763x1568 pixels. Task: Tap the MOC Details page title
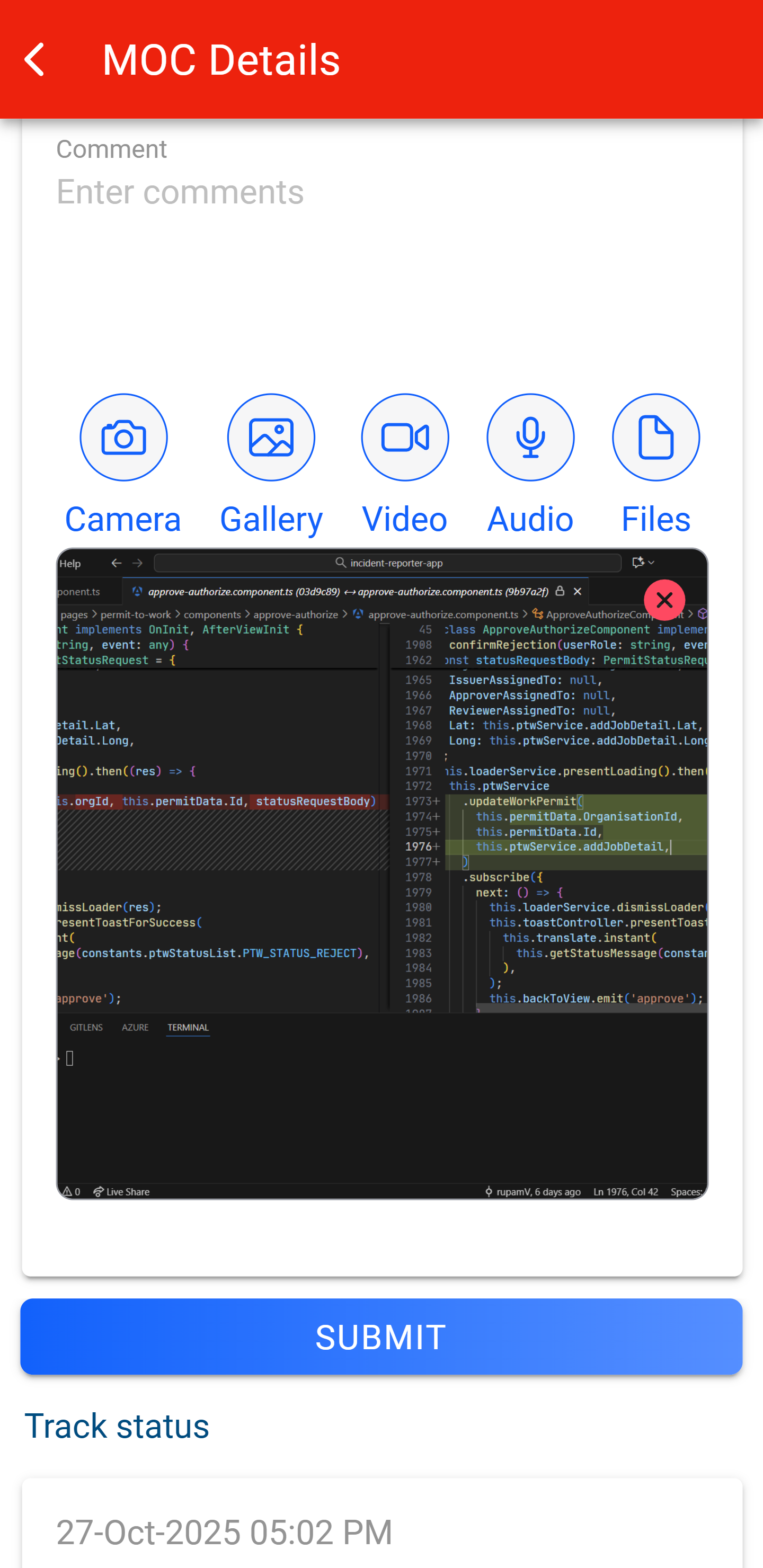point(221,60)
